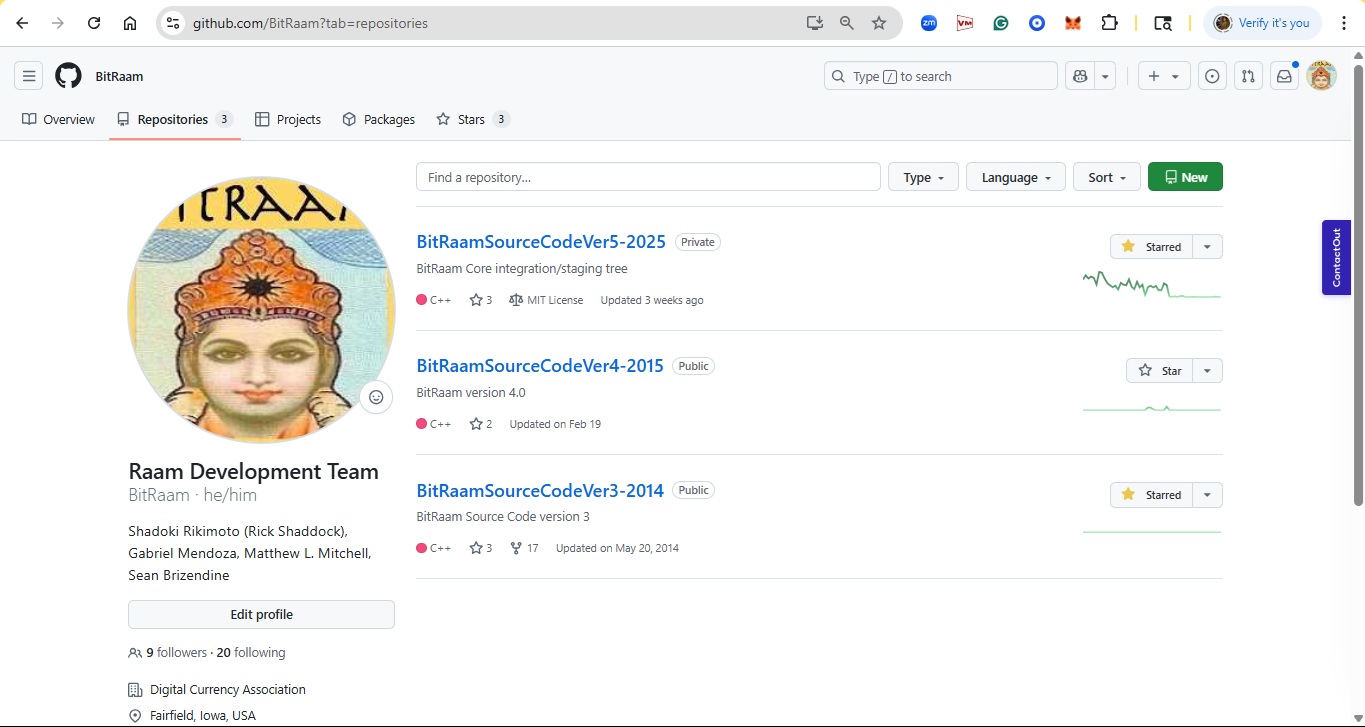Star the BitRaamSourceCodeVer4-2015 repository
This screenshot has height=727, width=1365.
point(1159,371)
